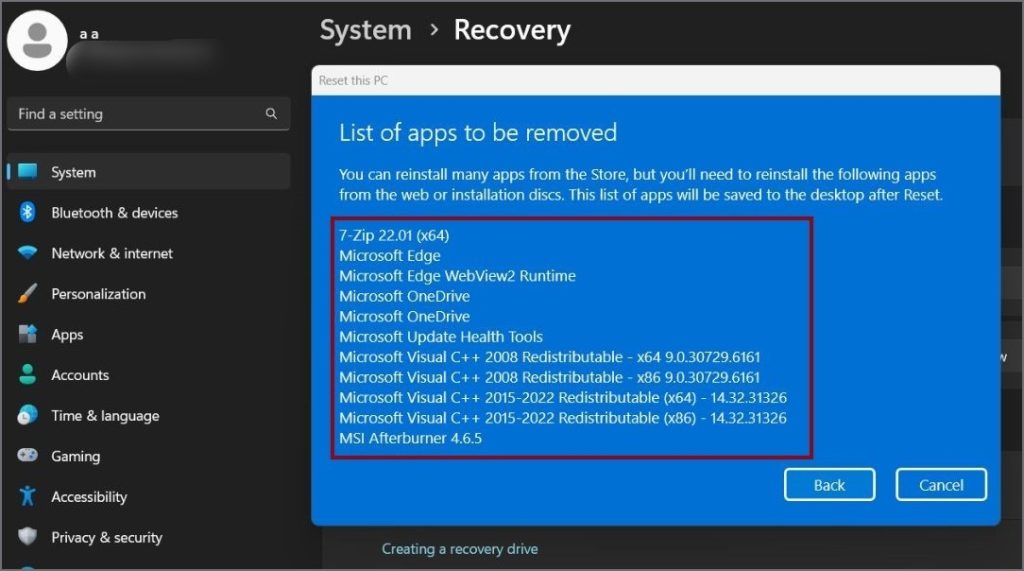1024x571 pixels.
Task: Click the Gaming controller icon
Action: point(28,456)
